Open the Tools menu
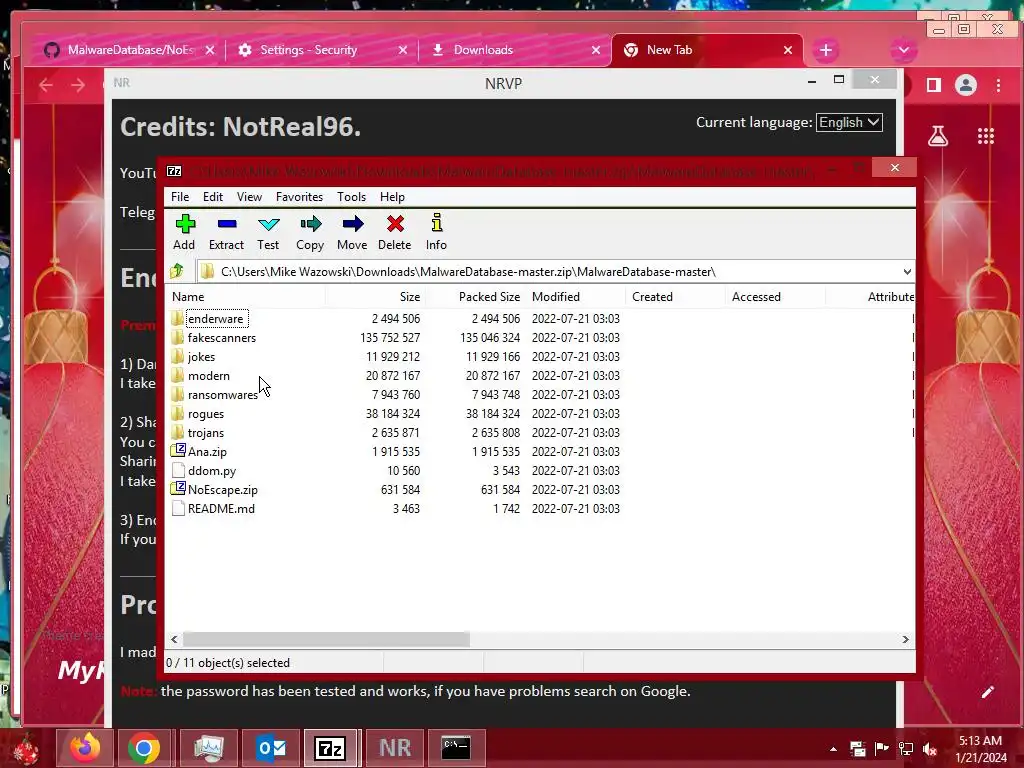This screenshot has height=768, width=1024. 351,197
